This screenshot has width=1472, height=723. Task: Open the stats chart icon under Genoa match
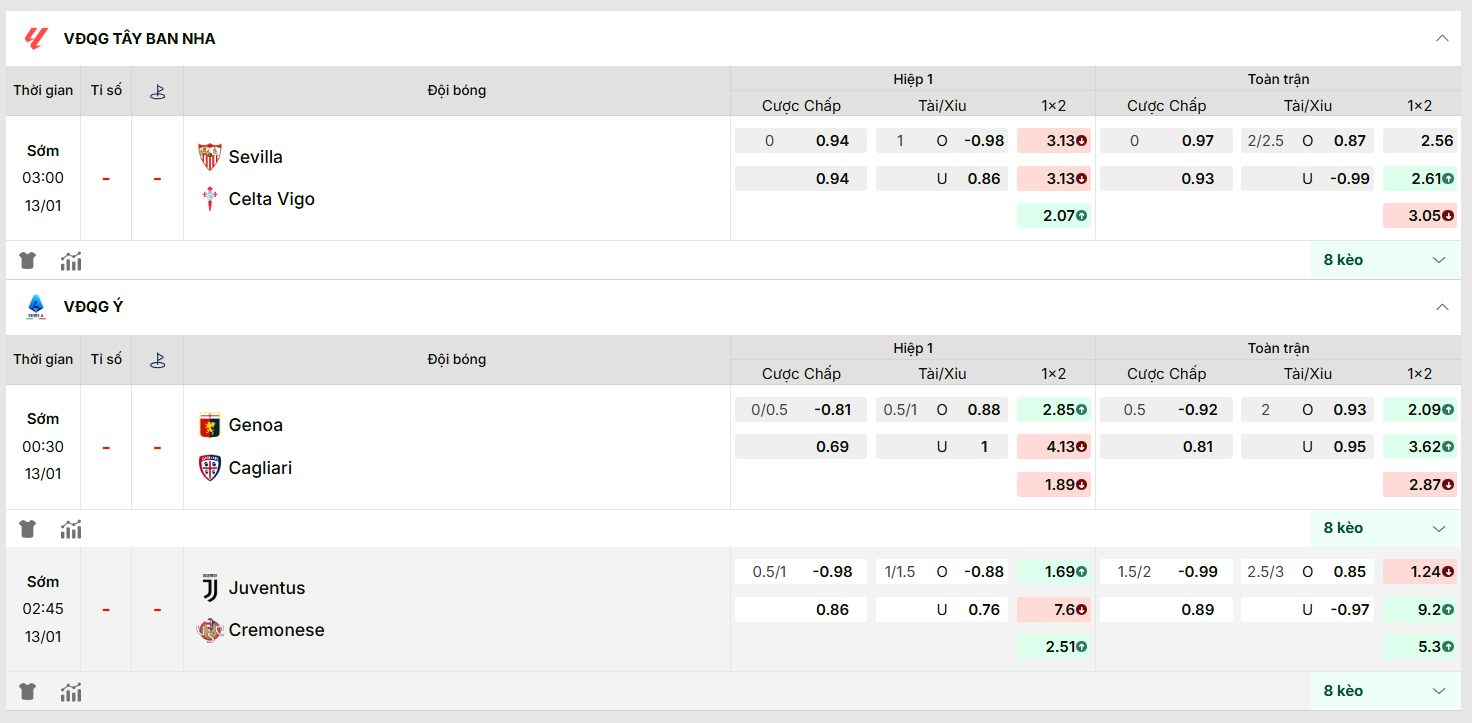pos(71,529)
